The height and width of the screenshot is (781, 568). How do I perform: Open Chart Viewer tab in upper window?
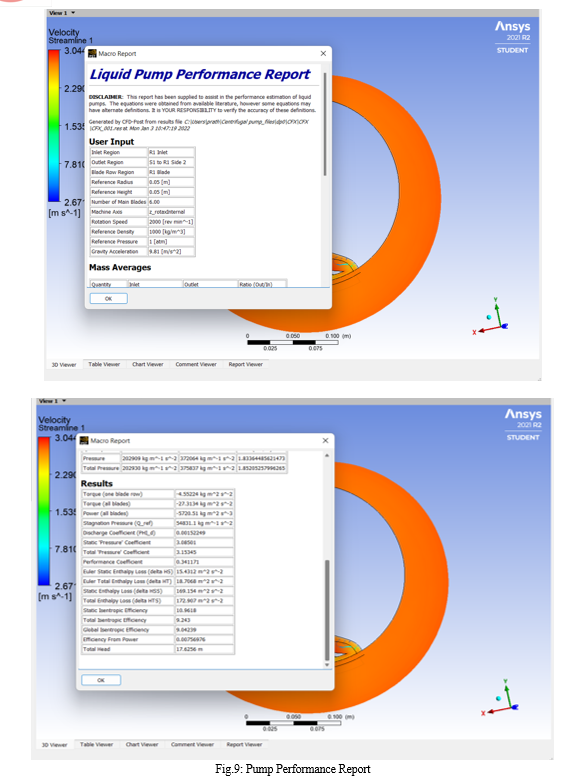[x=147, y=364]
